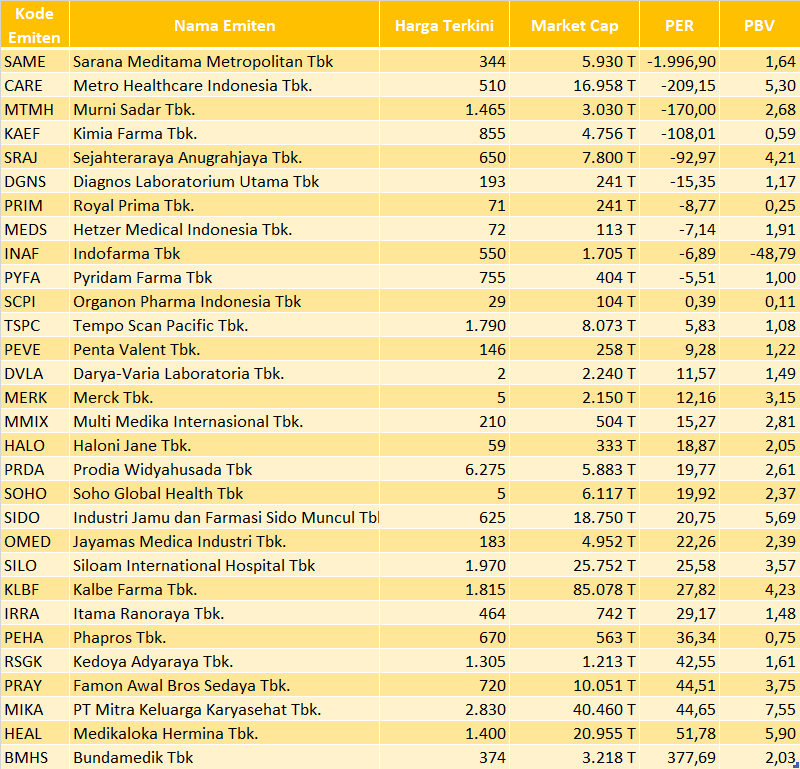Select the PBV column header
Screen dimensions: 800x769
tap(760, 25)
